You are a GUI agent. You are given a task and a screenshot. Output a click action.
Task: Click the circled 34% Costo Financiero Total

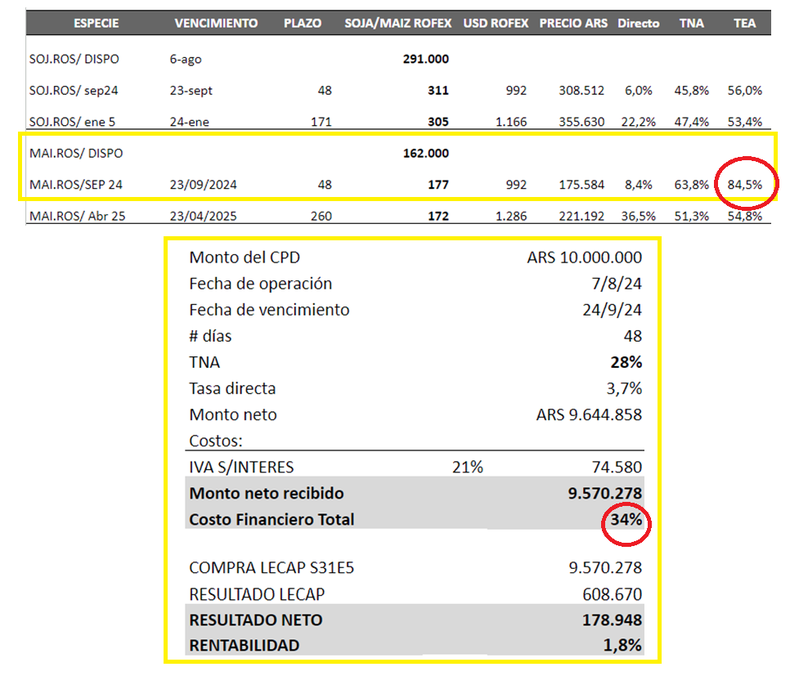click(x=626, y=519)
